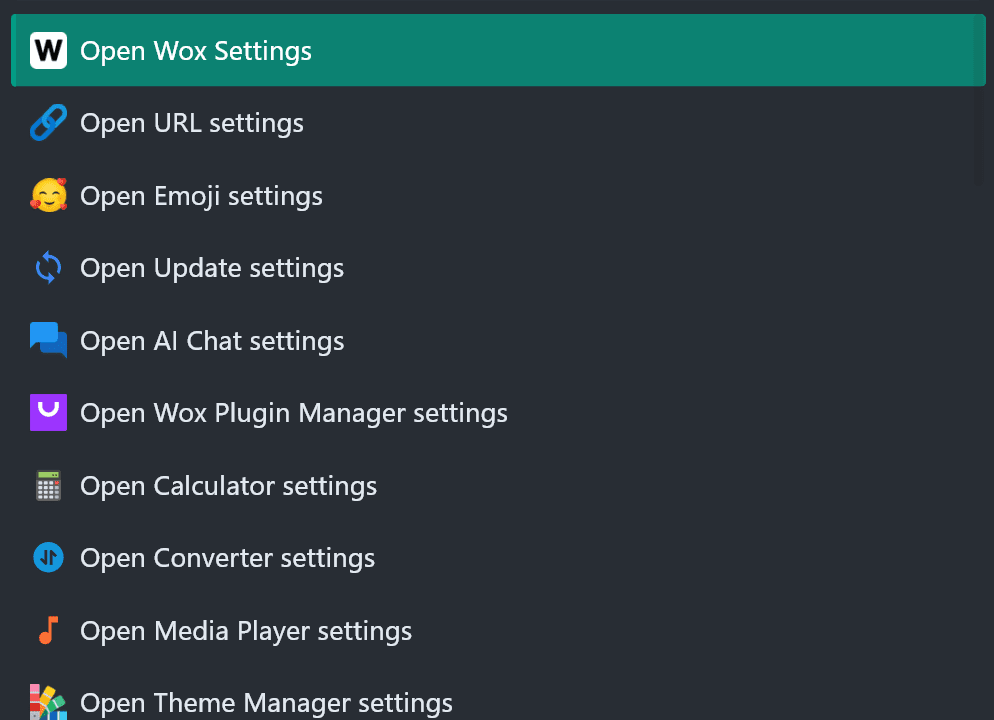
Task: Click the Update refresh arrows icon
Action: tap(48, 267)
